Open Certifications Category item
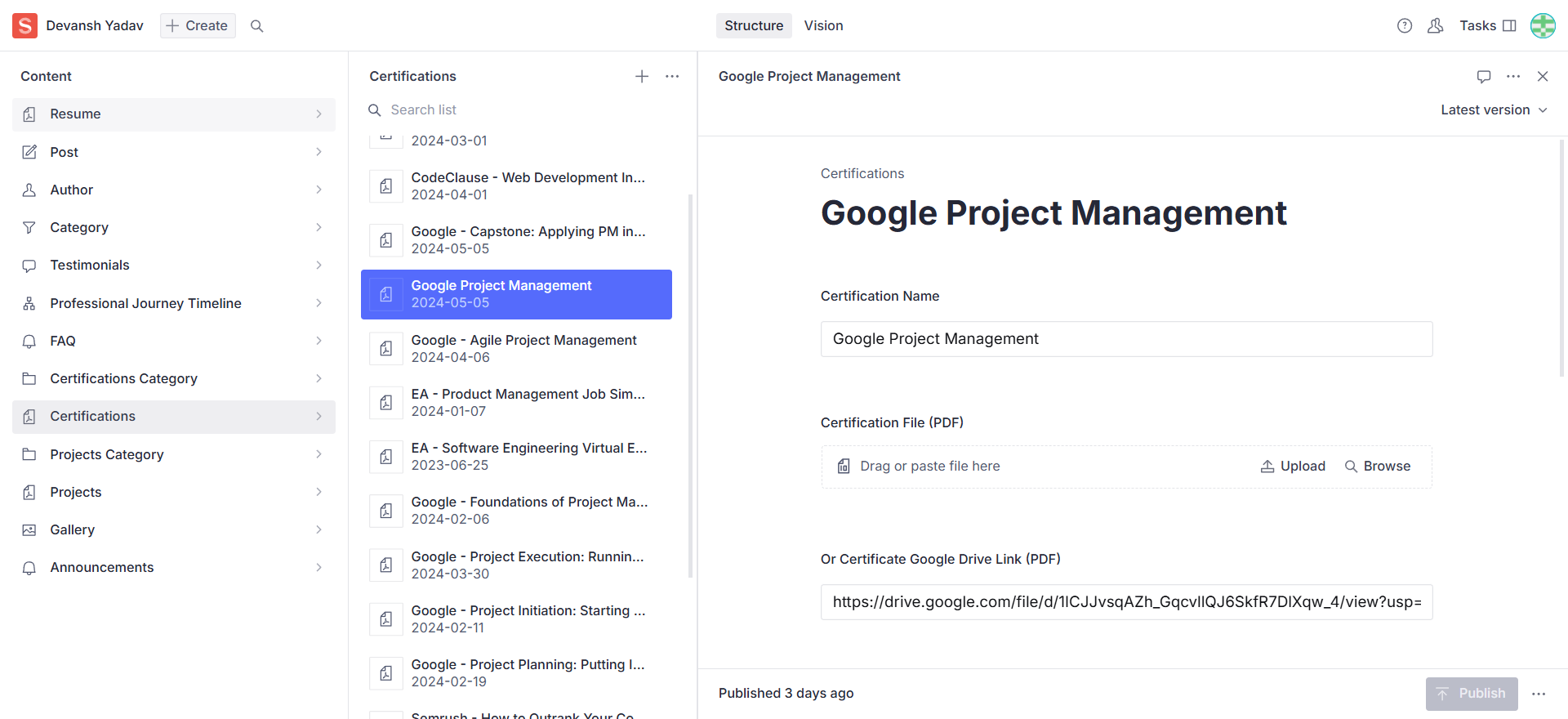The image size is (1568, 719). (174, 378)
